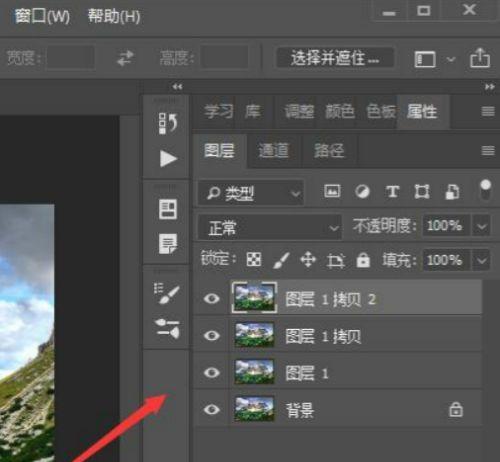
Task: Click the type layer filter icon
Action: [392, 192]
